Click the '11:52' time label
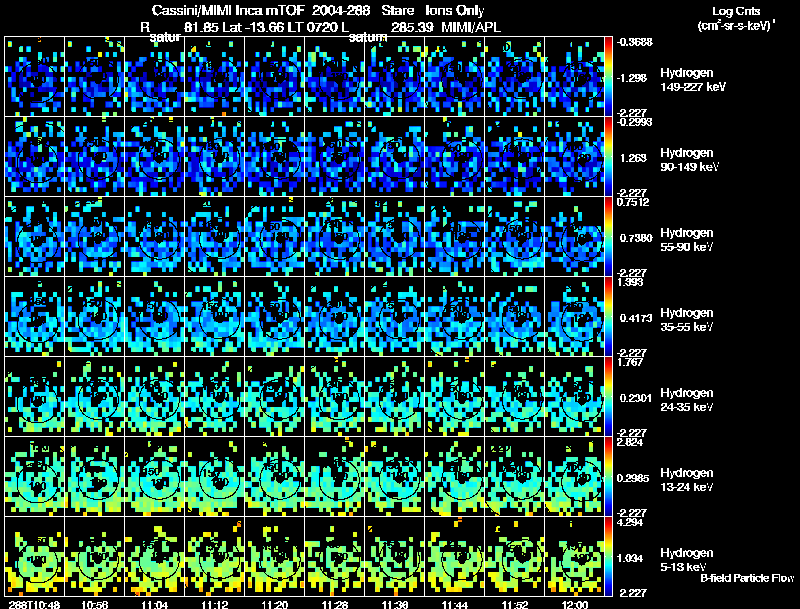800x609 pixels. click(x=515, y=604)
